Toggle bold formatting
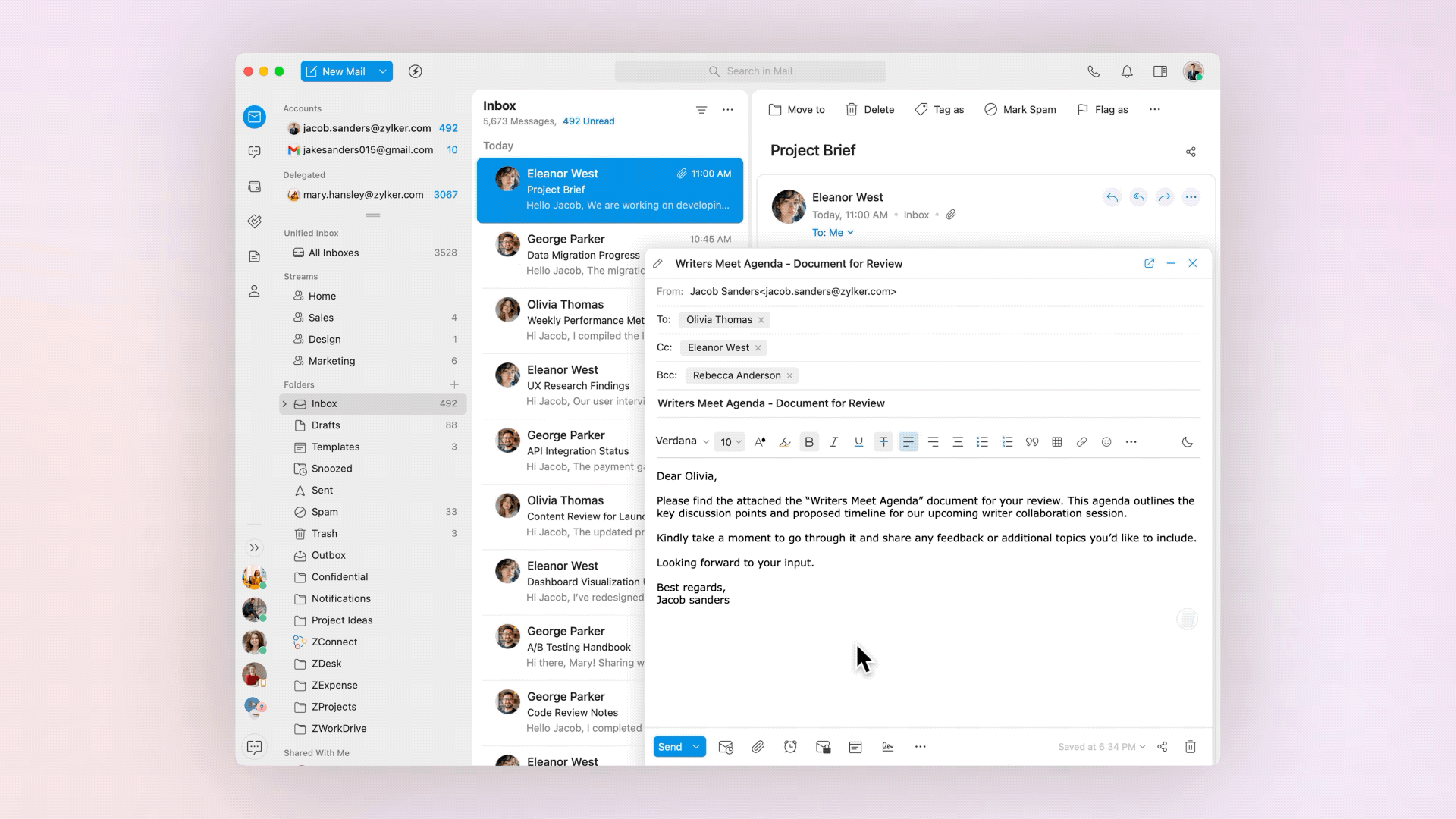This screenshot has height=819, width=1456. (x=809, y=442)
